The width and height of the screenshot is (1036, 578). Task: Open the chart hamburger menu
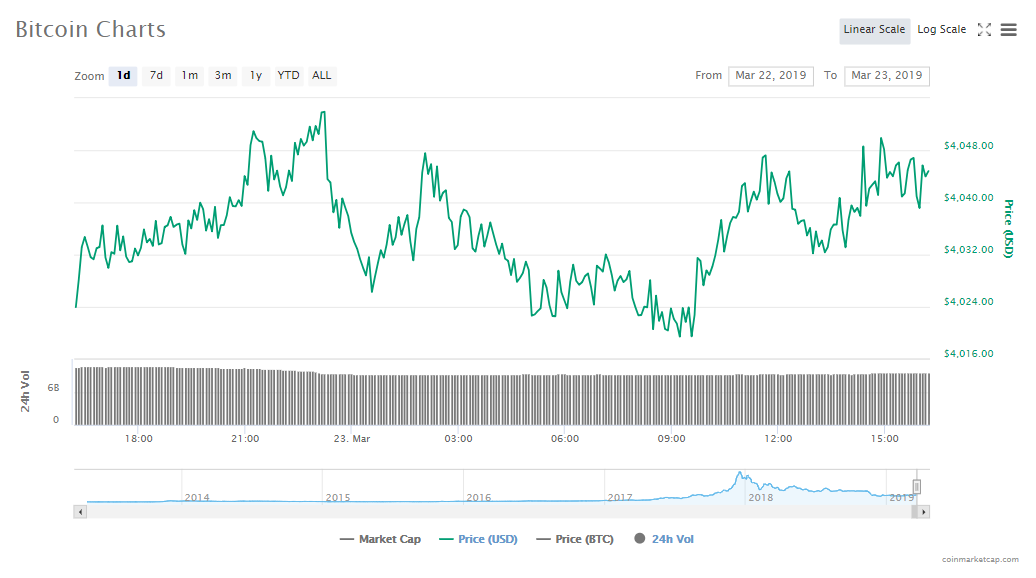[x=1008, y=30]
